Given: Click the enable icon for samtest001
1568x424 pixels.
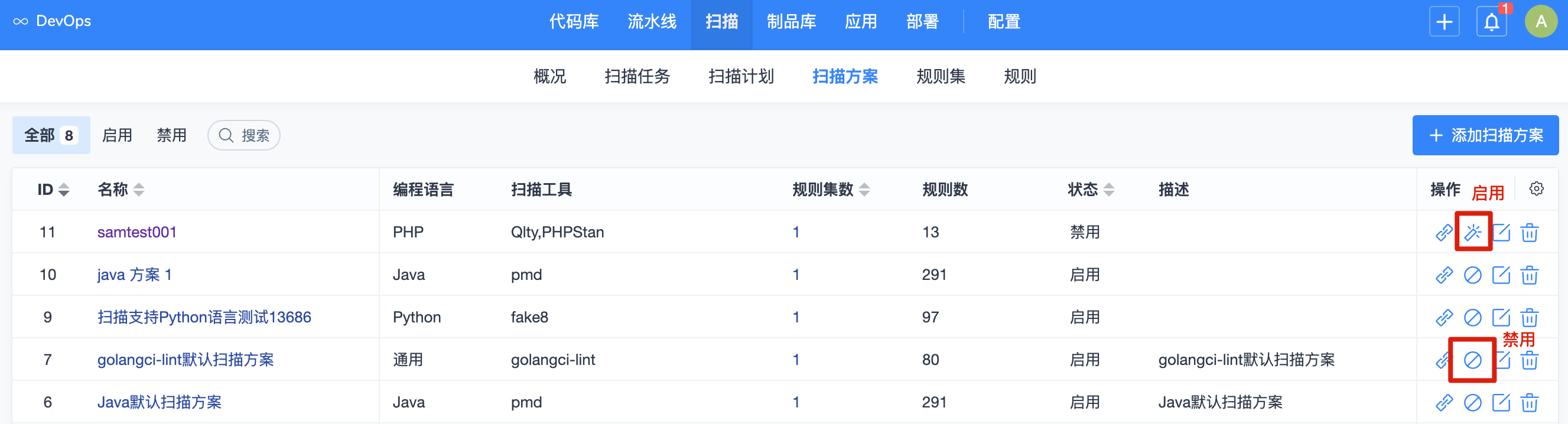Looking at the screenshot, I should pos(1472,233).
